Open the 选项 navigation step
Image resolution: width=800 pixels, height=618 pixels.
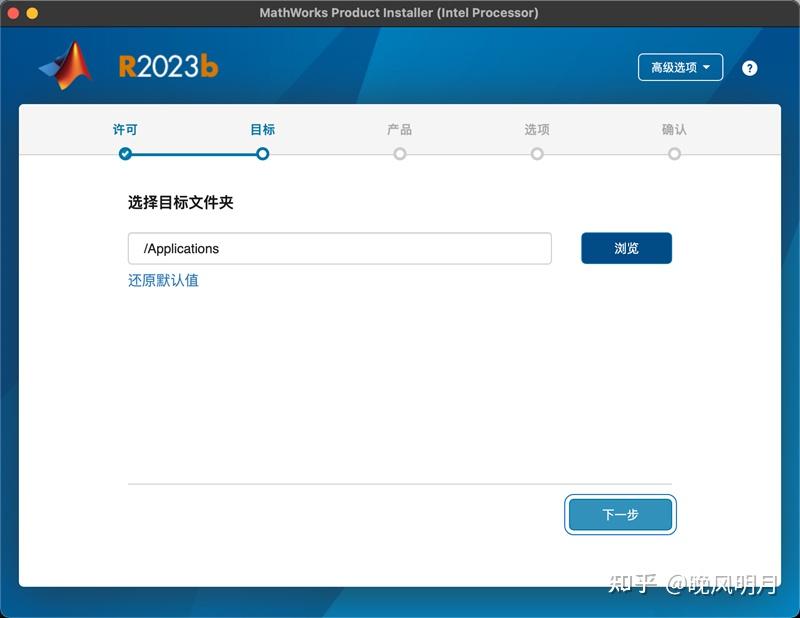(538, 130)
